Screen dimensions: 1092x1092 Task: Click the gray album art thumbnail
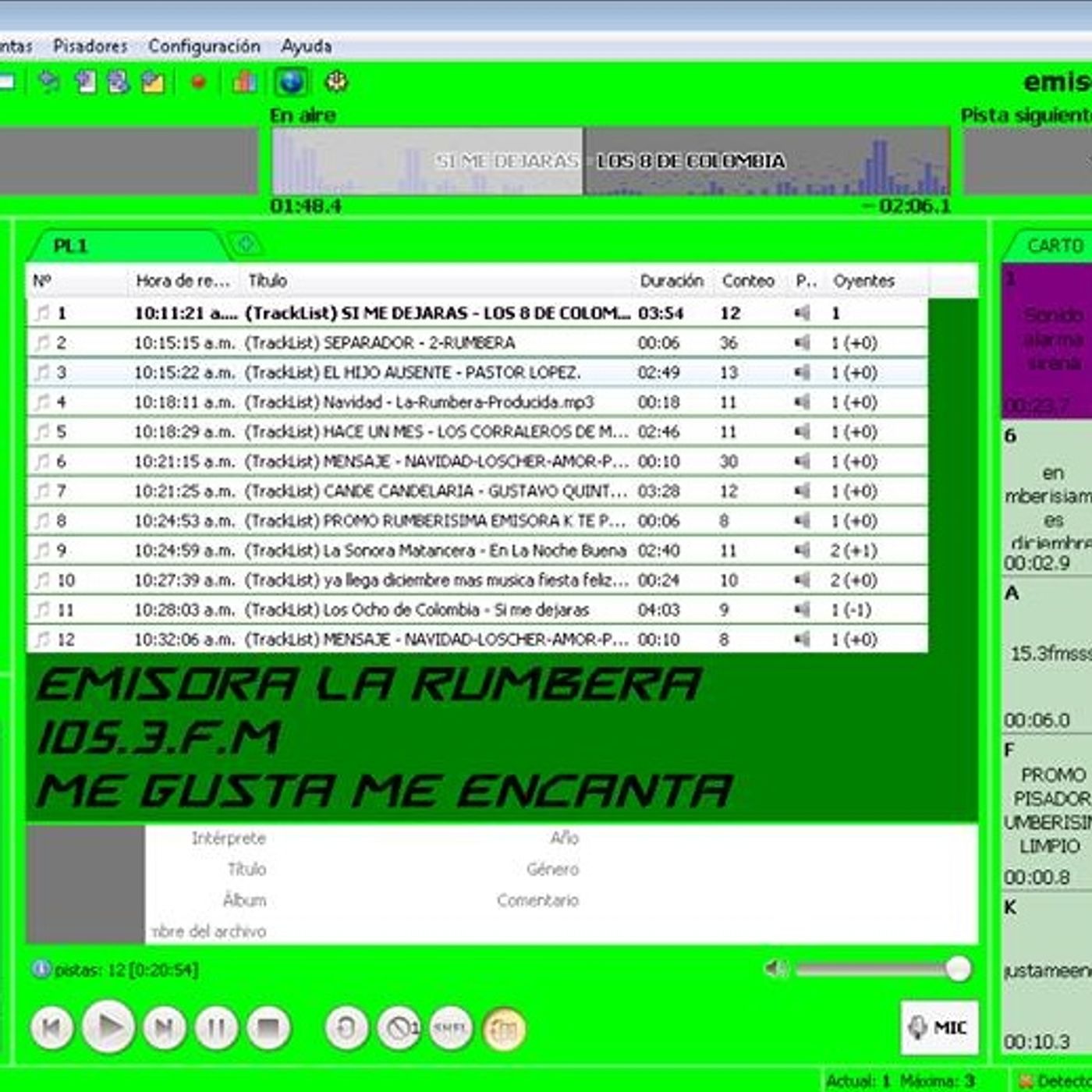tap(86, 884)
